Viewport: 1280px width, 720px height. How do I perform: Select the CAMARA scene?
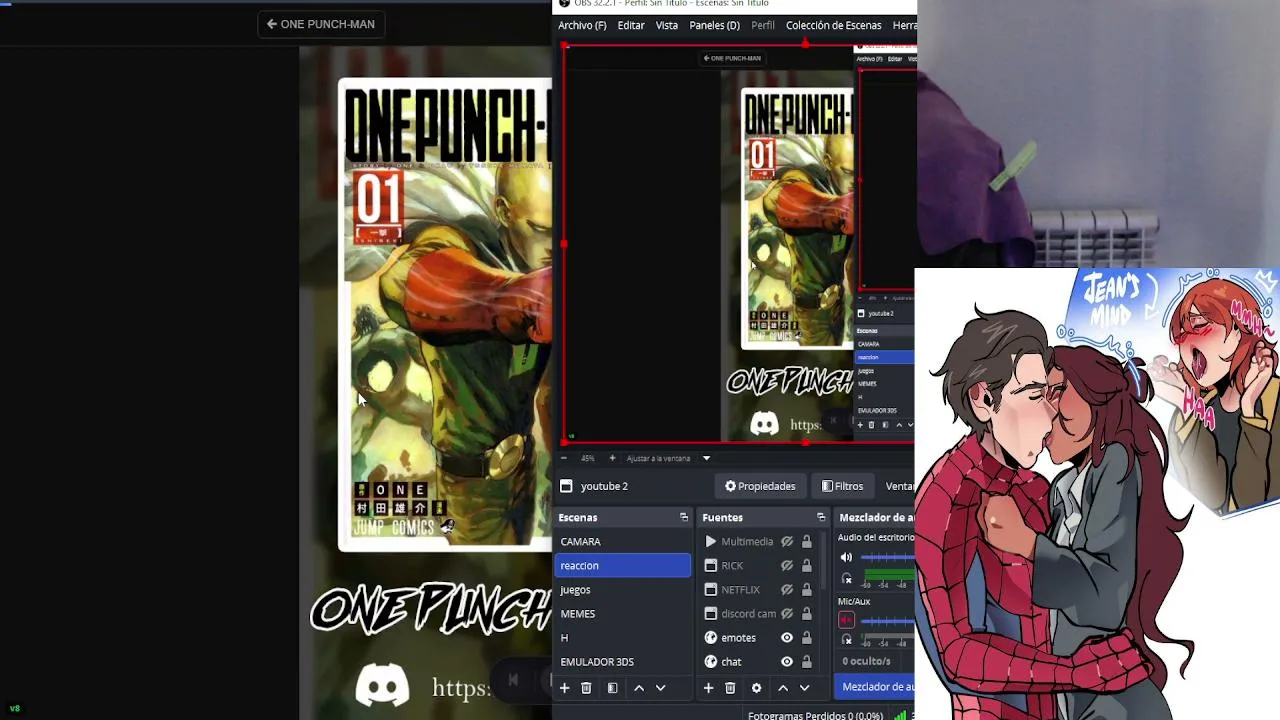click(623, 541)
